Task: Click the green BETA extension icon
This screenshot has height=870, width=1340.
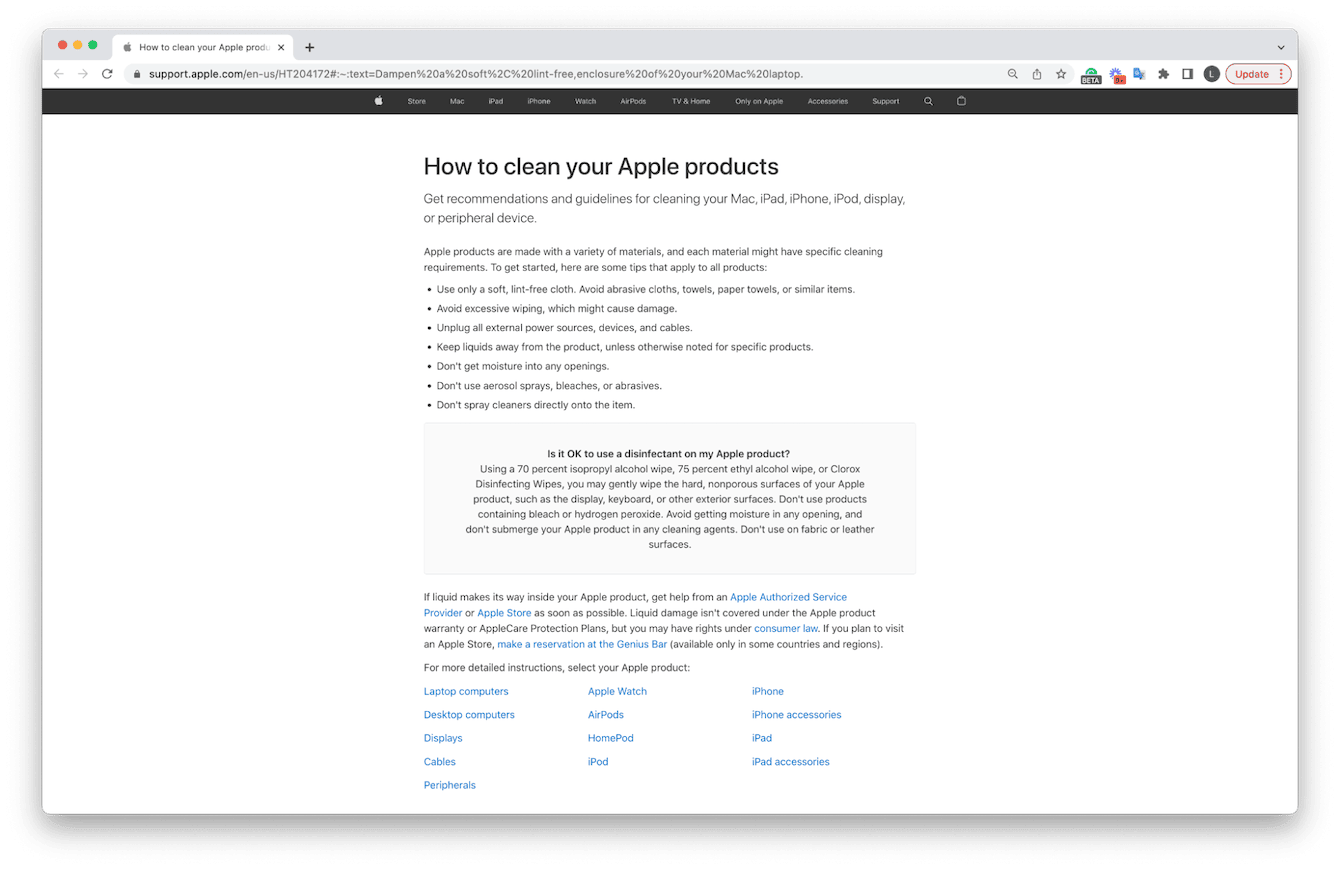Action: [x=1090, y=73]
